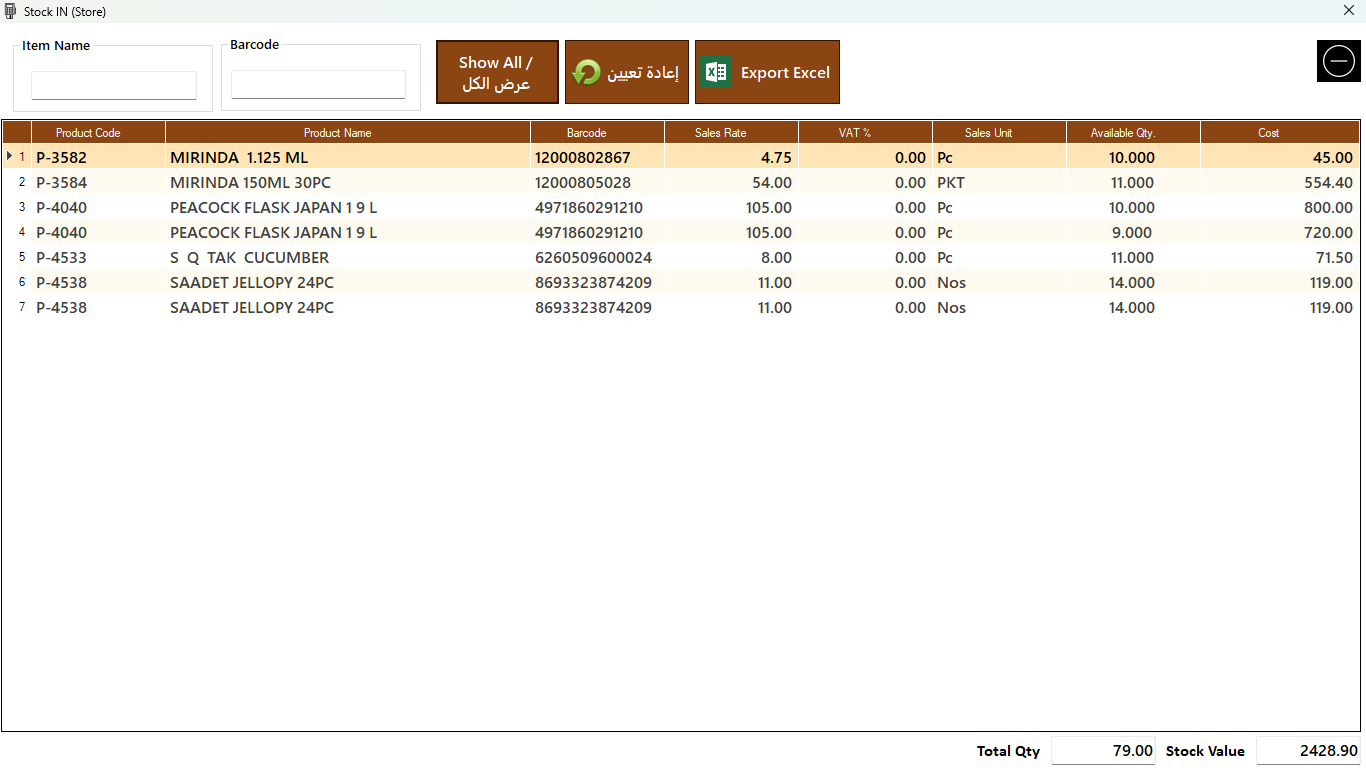
Task: Select MIRINDA 1.125 ML product name
Action: pos(239,158)
